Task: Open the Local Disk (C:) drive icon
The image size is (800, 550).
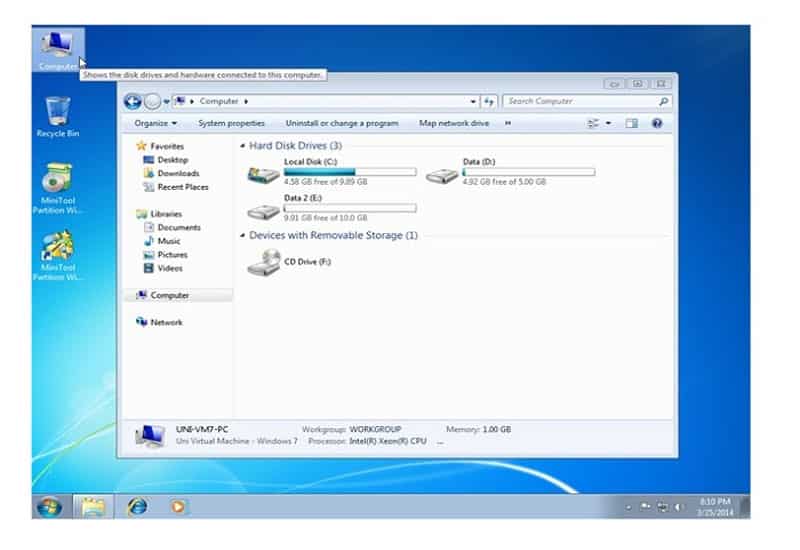Action: [x=264, y=176]
